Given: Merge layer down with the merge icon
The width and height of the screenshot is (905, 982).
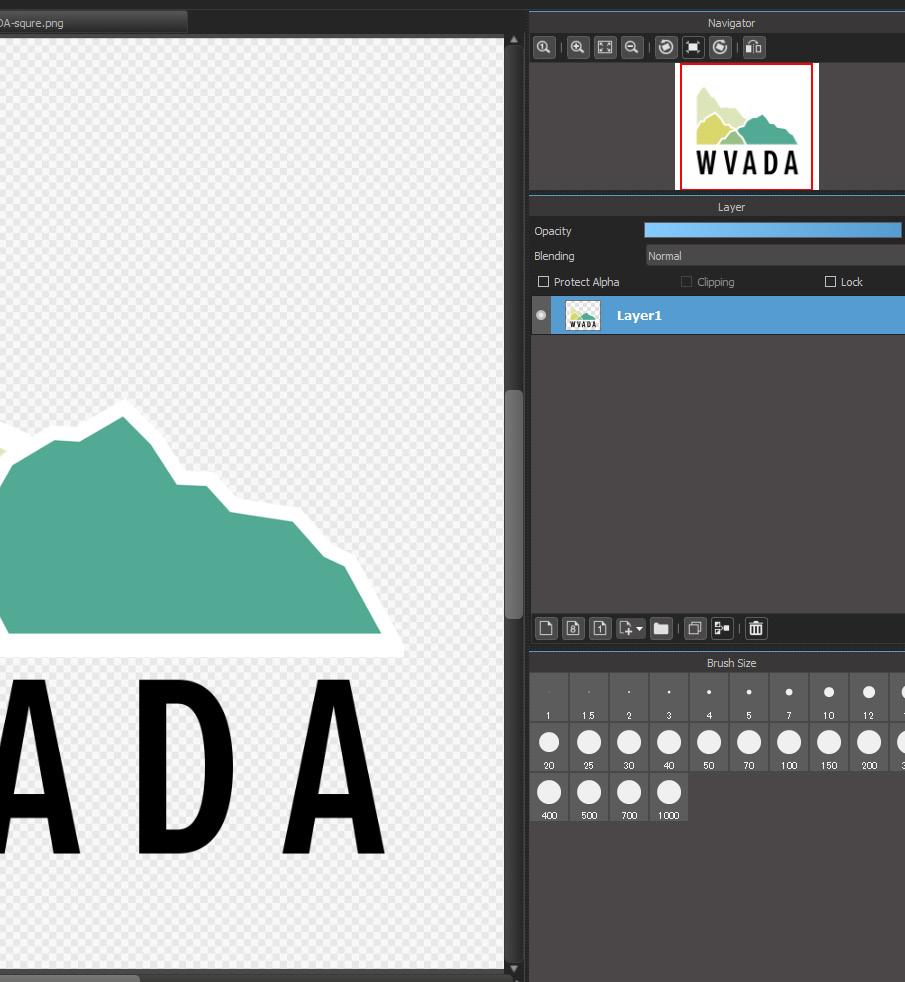Looking at the screenshot, I should point(722,628).
